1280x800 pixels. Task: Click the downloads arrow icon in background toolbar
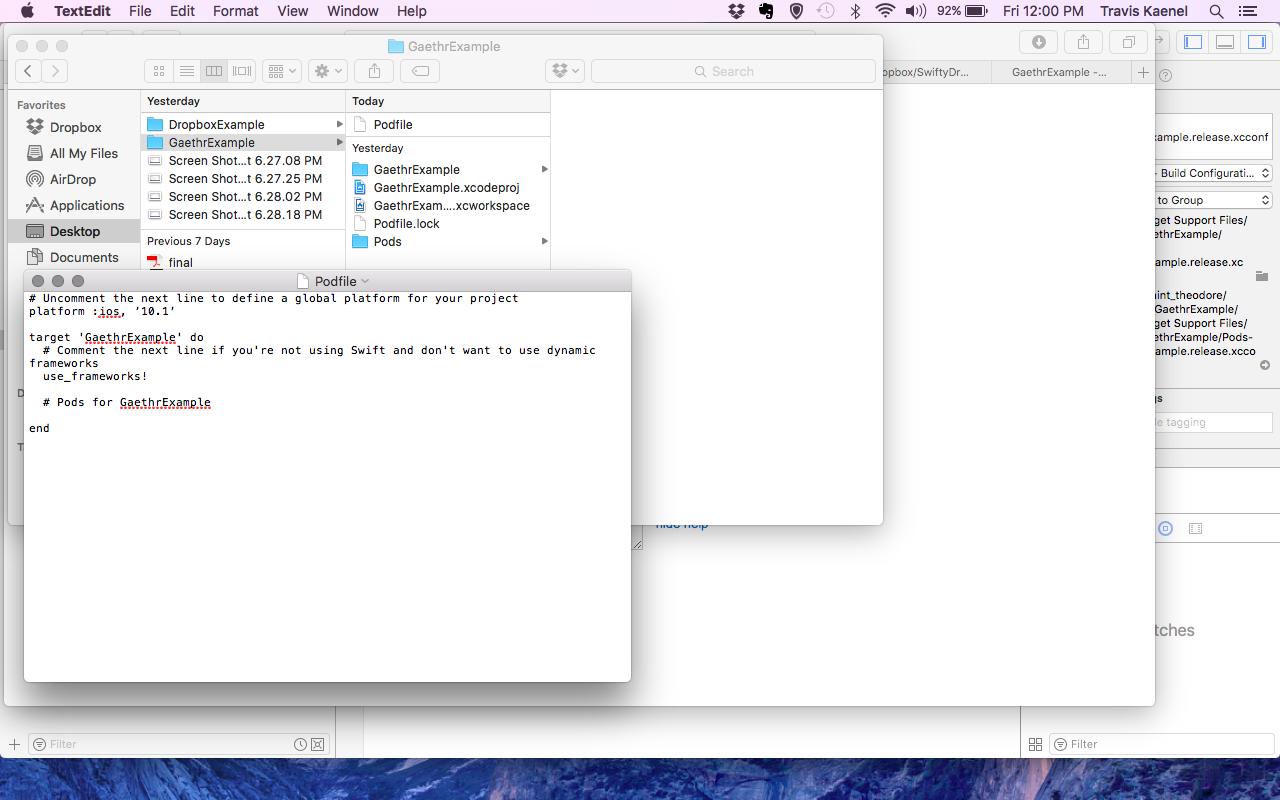tap(1039, 42)
